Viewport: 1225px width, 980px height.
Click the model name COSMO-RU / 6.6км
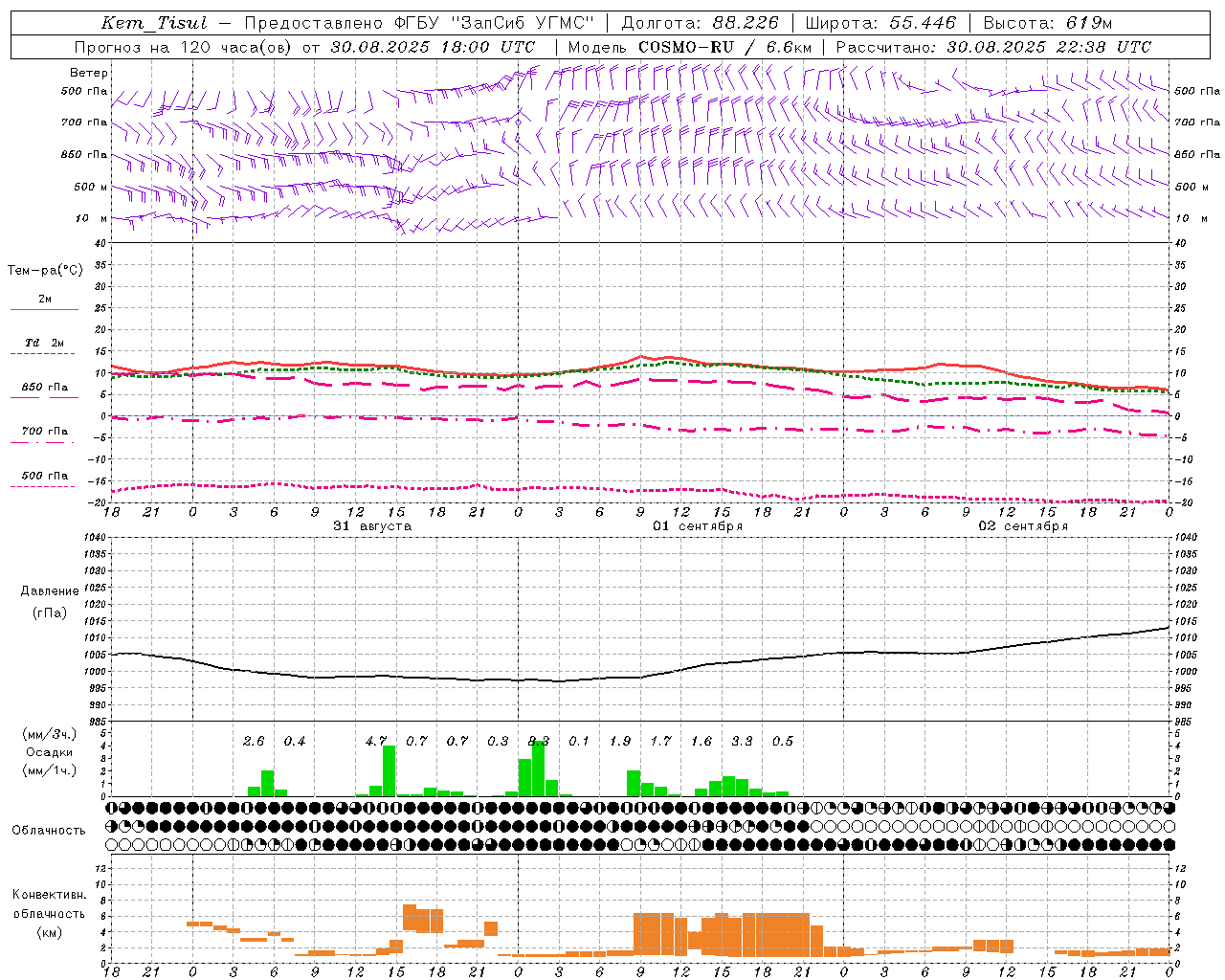tap(725, 47)
